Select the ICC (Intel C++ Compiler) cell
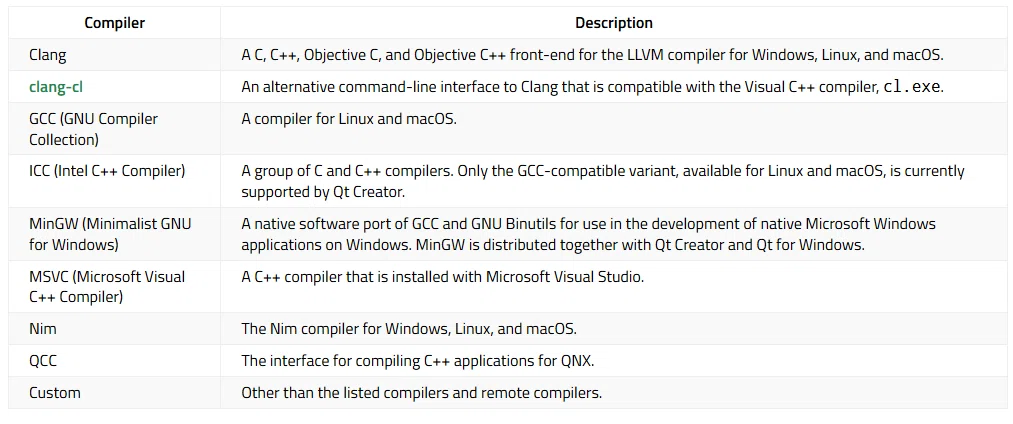Screen dimensions: 1013x424 click(x=114, y=181)
